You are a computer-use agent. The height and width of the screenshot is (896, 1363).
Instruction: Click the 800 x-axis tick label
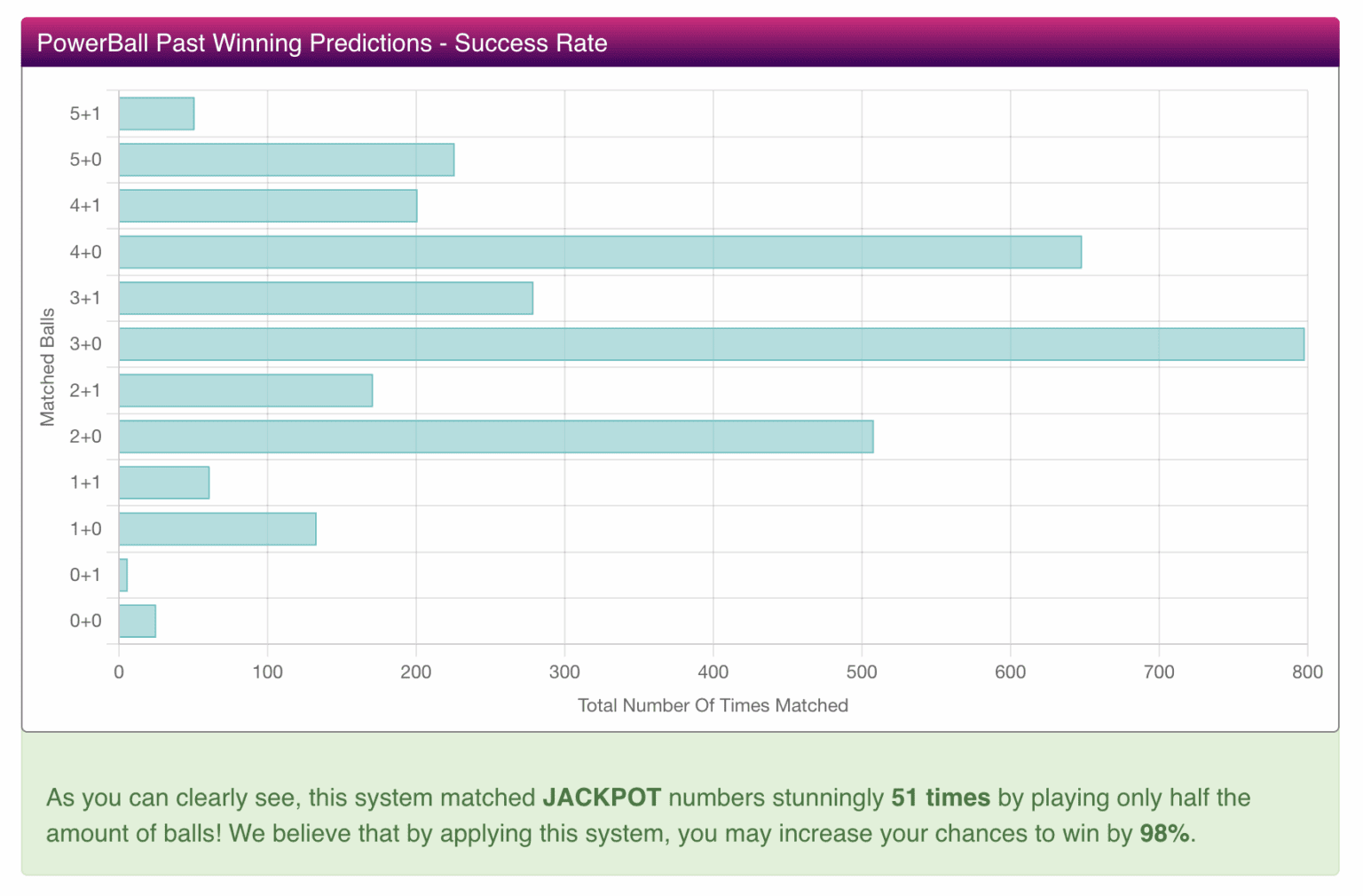[x=1306, y=672]
